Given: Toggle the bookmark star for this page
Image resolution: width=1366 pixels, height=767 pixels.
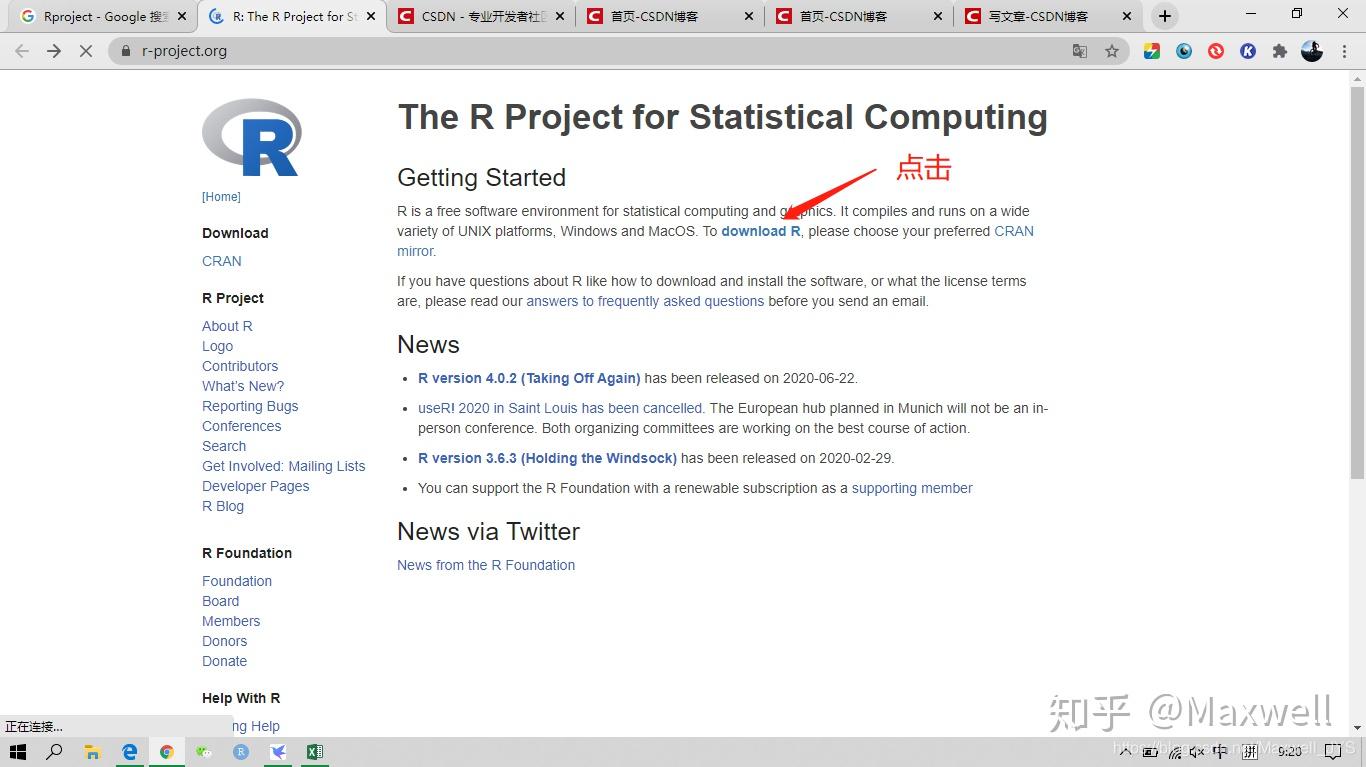Looking at the screenshot, I should (1113, 50).
